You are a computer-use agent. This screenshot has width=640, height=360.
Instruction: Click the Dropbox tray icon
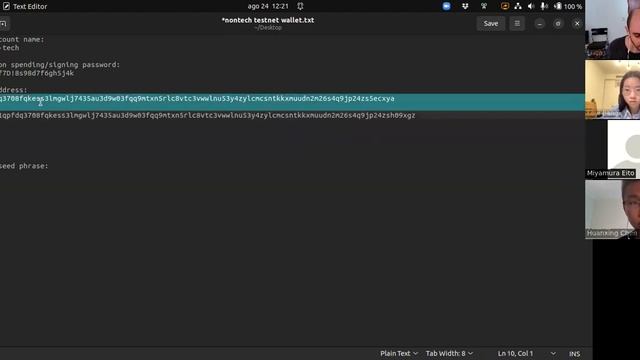(465, 6)
